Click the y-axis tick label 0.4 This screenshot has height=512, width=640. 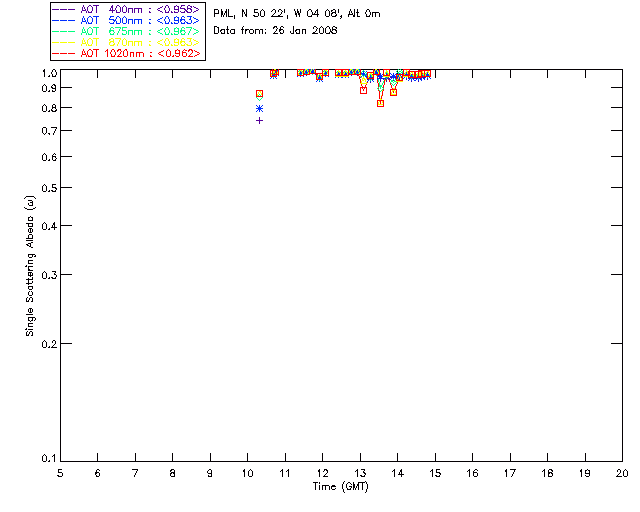point(49,226)
